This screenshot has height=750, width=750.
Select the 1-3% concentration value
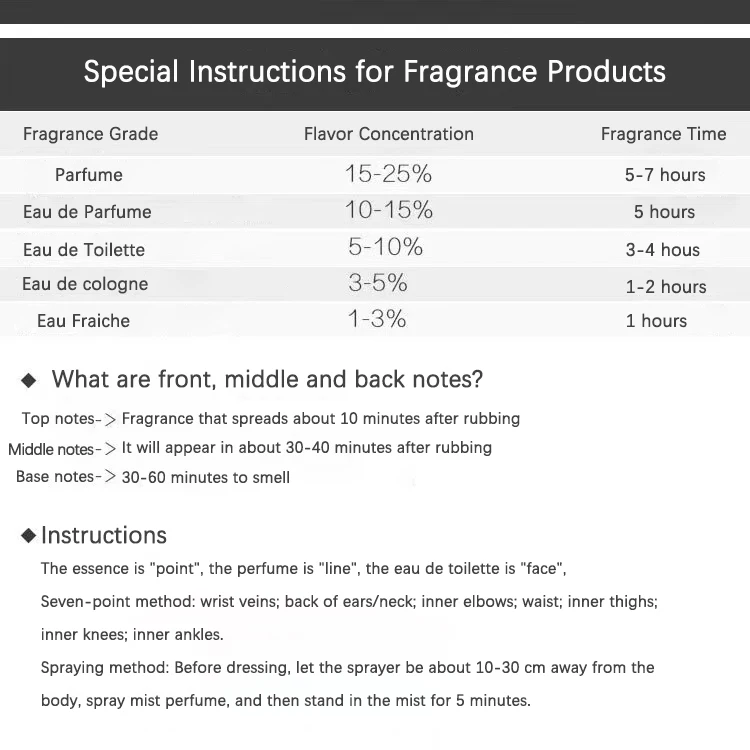[x=377, y=319]
